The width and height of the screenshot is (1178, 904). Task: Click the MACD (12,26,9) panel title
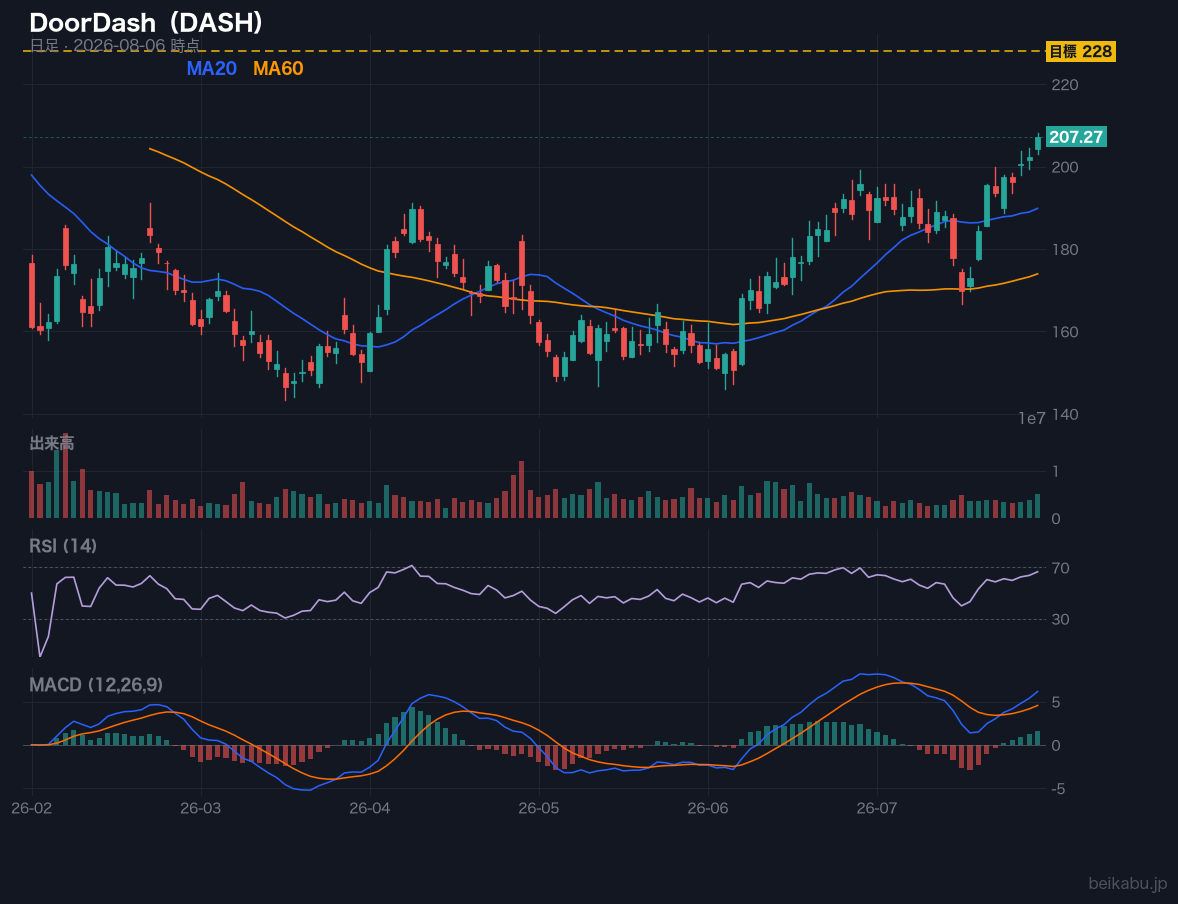96,685
